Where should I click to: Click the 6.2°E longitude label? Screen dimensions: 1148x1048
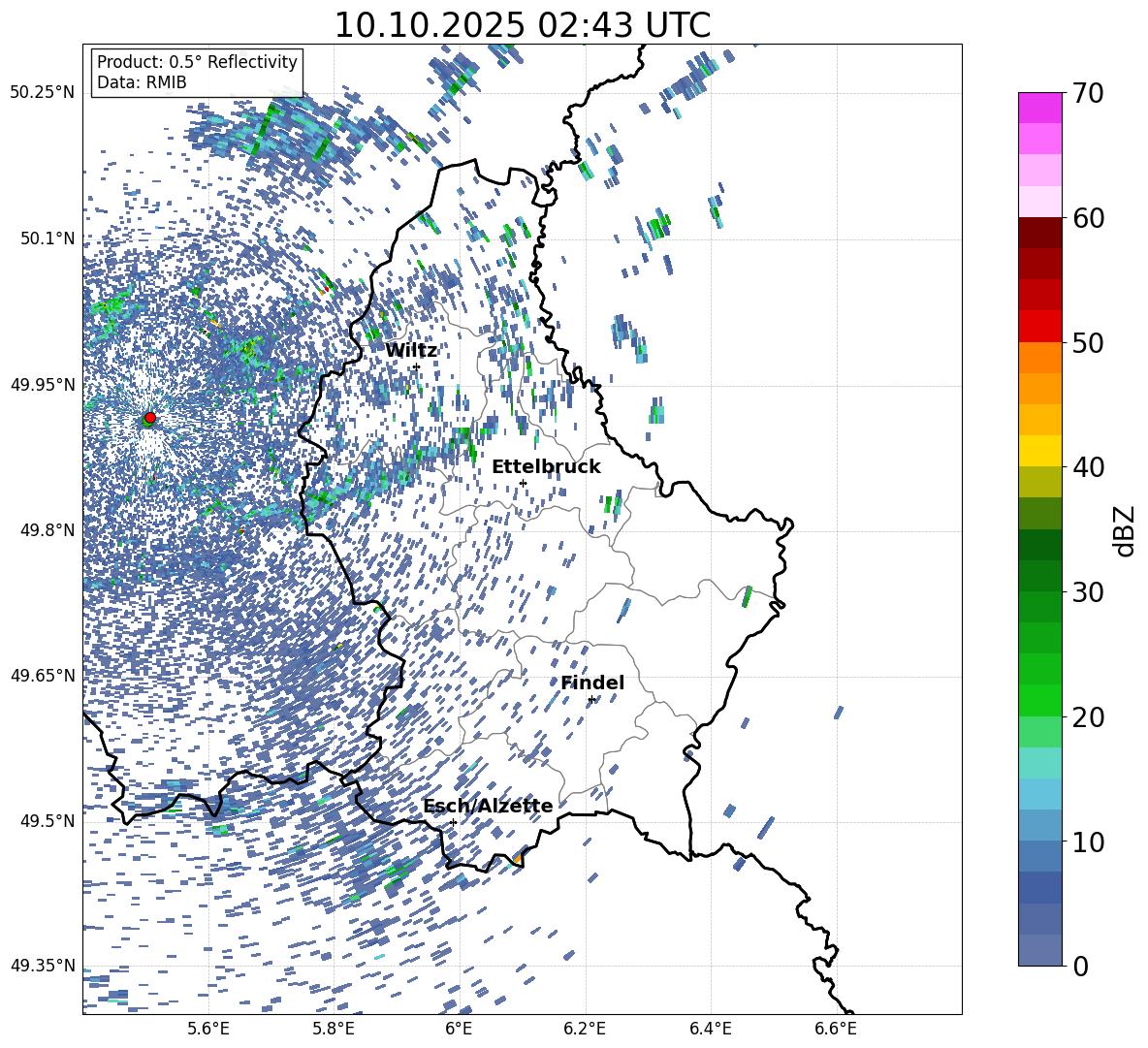click(x=585, y=1029)
